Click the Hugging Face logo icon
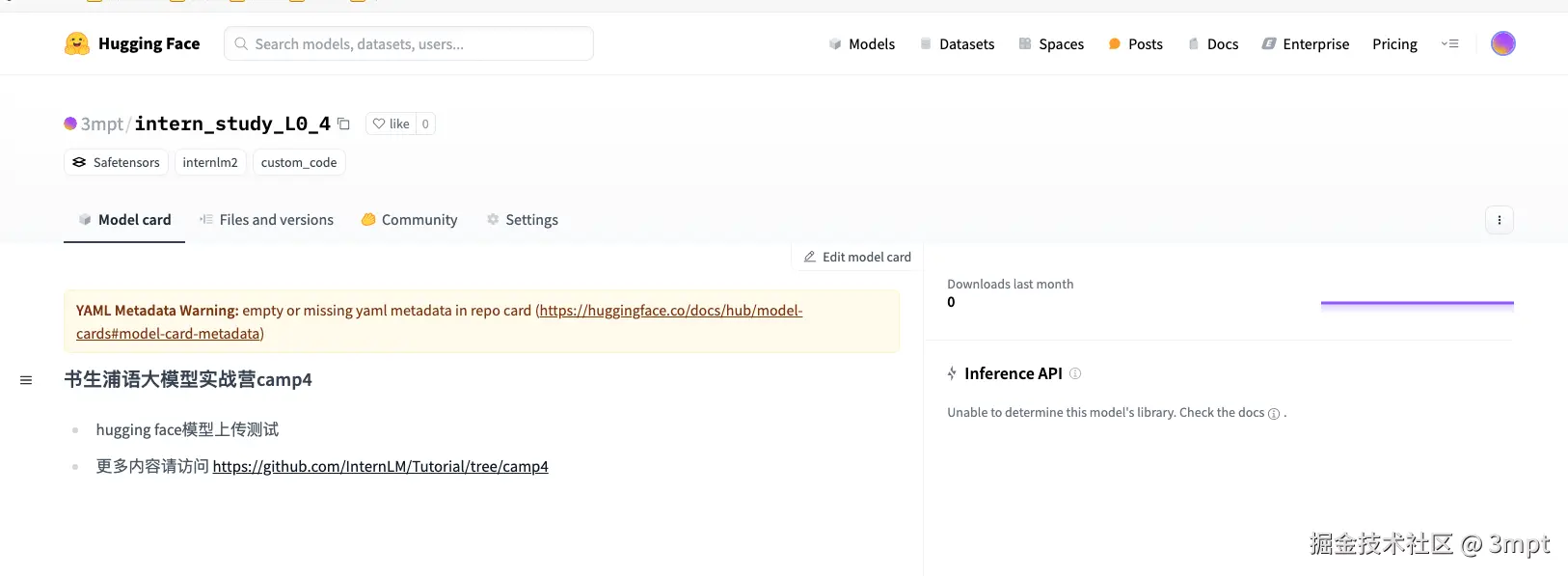The width and height of the screenshot is (1568, 576). tap(77, 43)
